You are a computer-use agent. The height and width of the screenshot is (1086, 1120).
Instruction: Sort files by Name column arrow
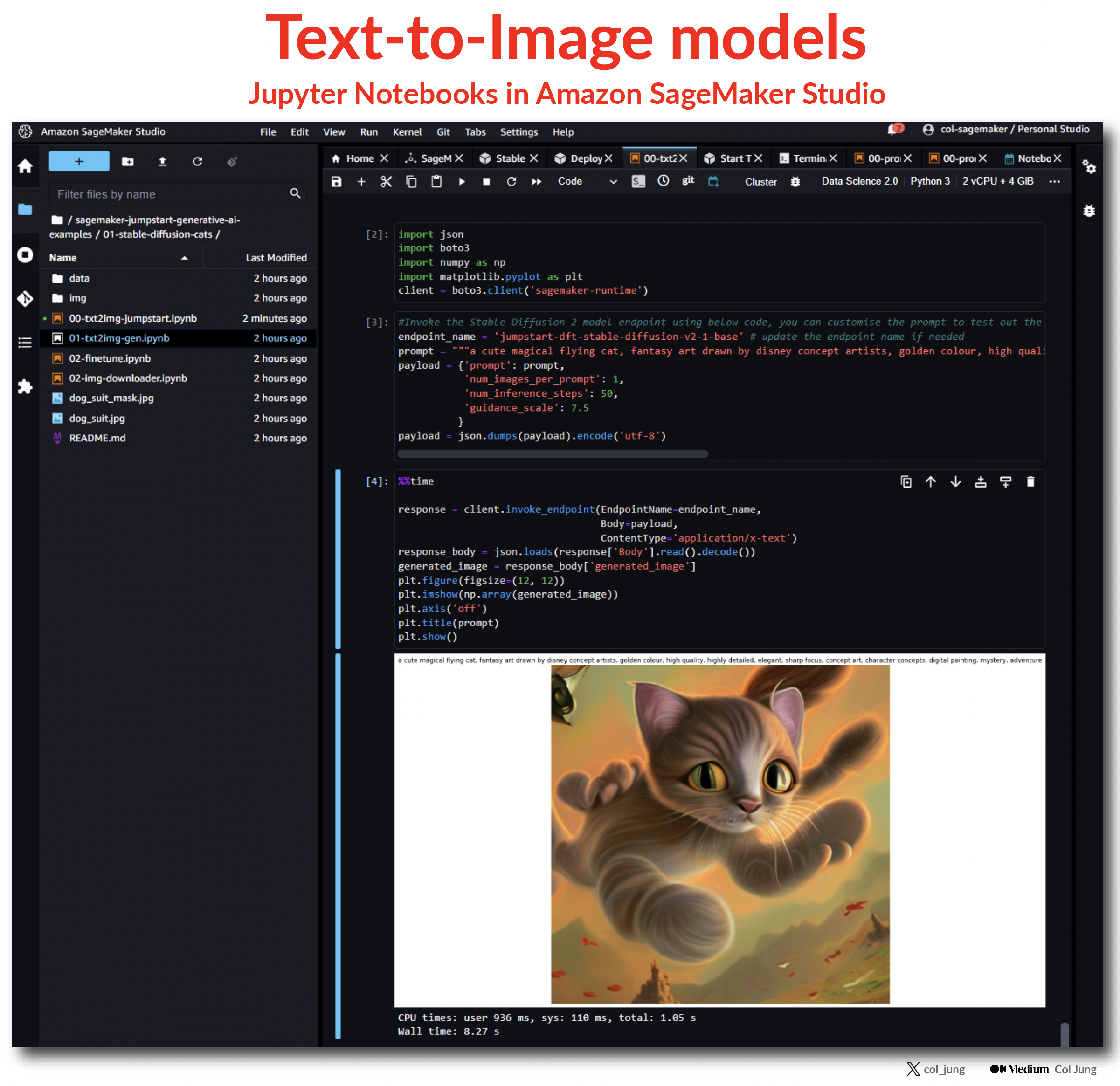point(184,258)
